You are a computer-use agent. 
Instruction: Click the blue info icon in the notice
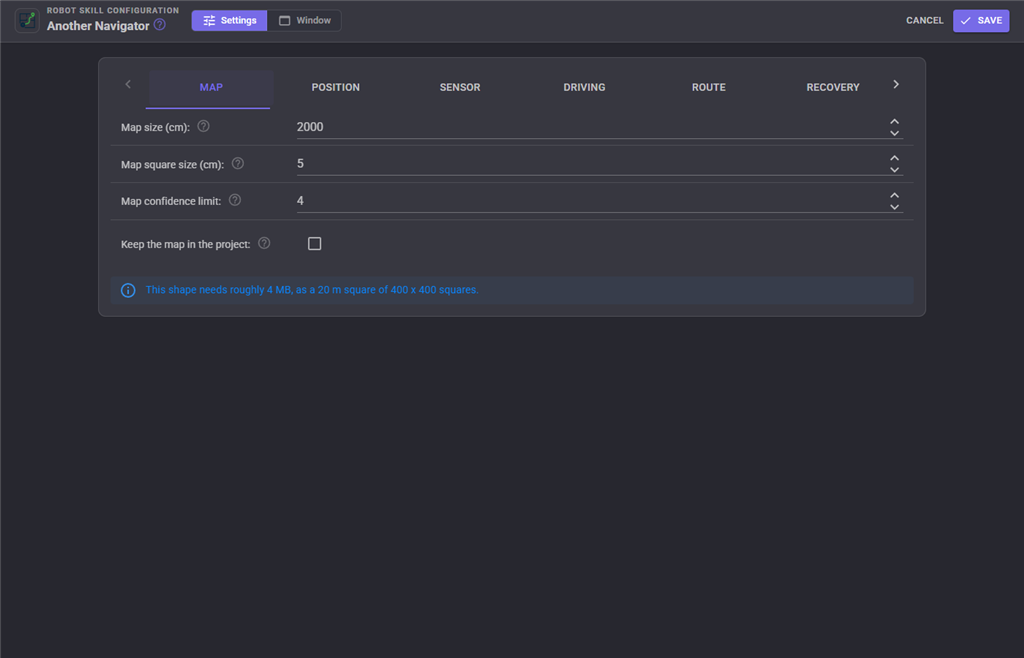pos(128,290)
